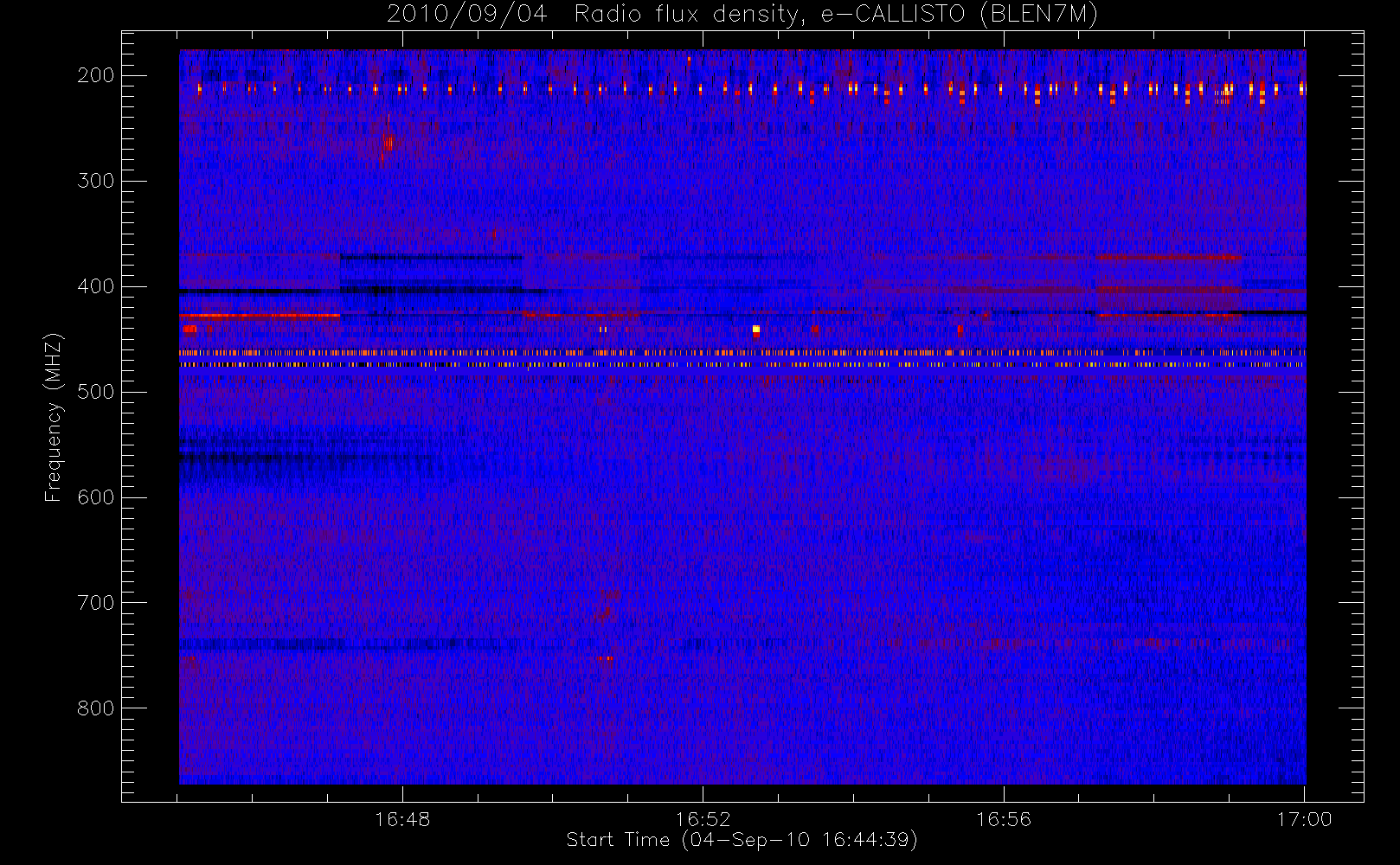
Task: Click the 17:00 time tick label
Action: [1304, 819]
